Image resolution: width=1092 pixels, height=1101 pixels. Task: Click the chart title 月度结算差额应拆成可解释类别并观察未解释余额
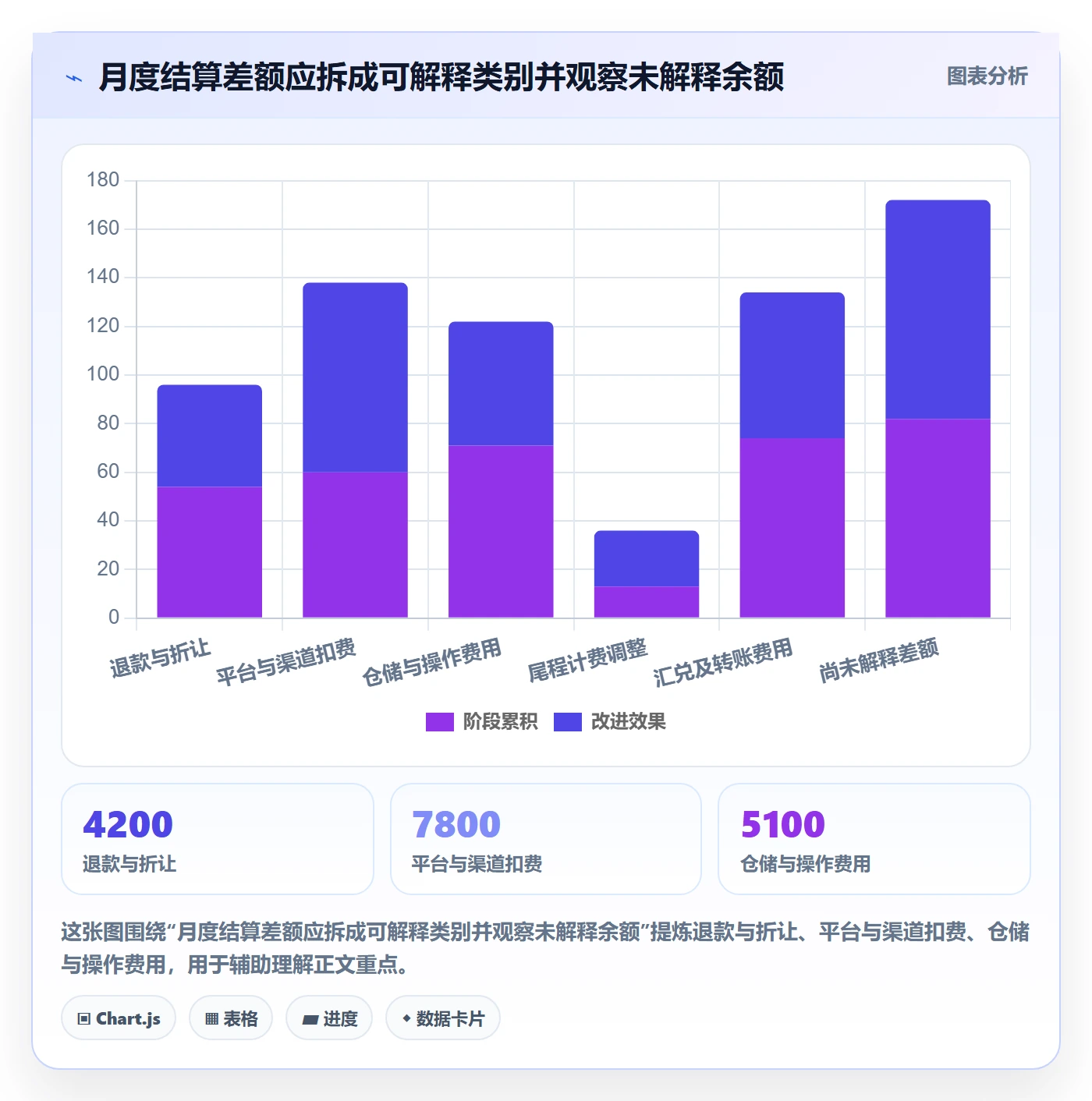441,77
